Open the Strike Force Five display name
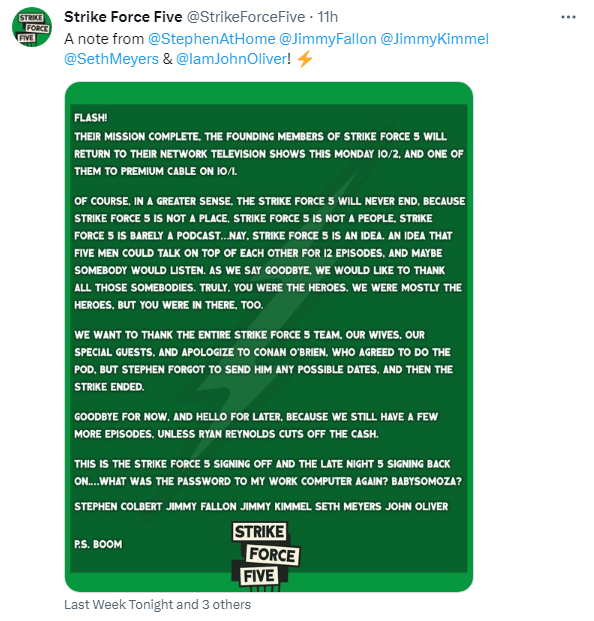This screenshot has width=594, height=621. (x=123, y=17)
